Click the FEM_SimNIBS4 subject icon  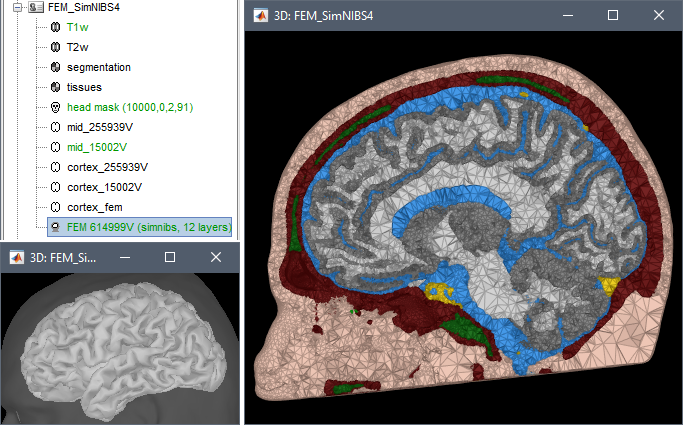click(x=34, y=6)
